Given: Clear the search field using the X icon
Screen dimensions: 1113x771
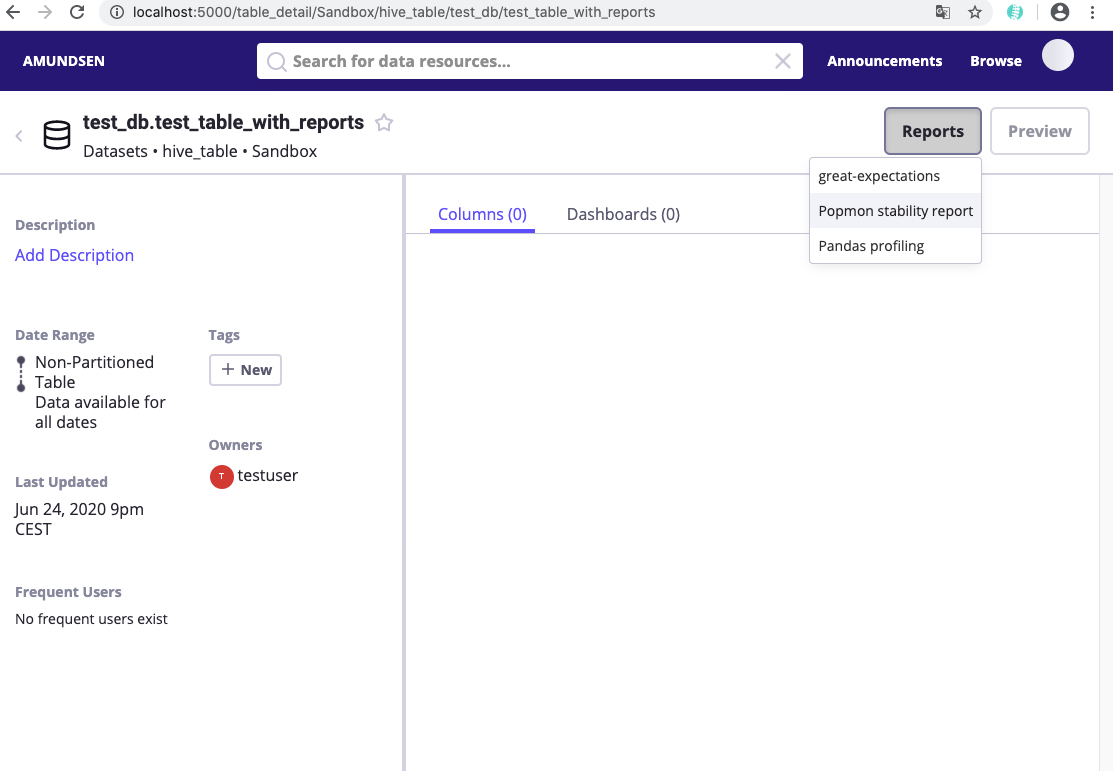Looking at the screenshot, I should (x=783, y=61).
